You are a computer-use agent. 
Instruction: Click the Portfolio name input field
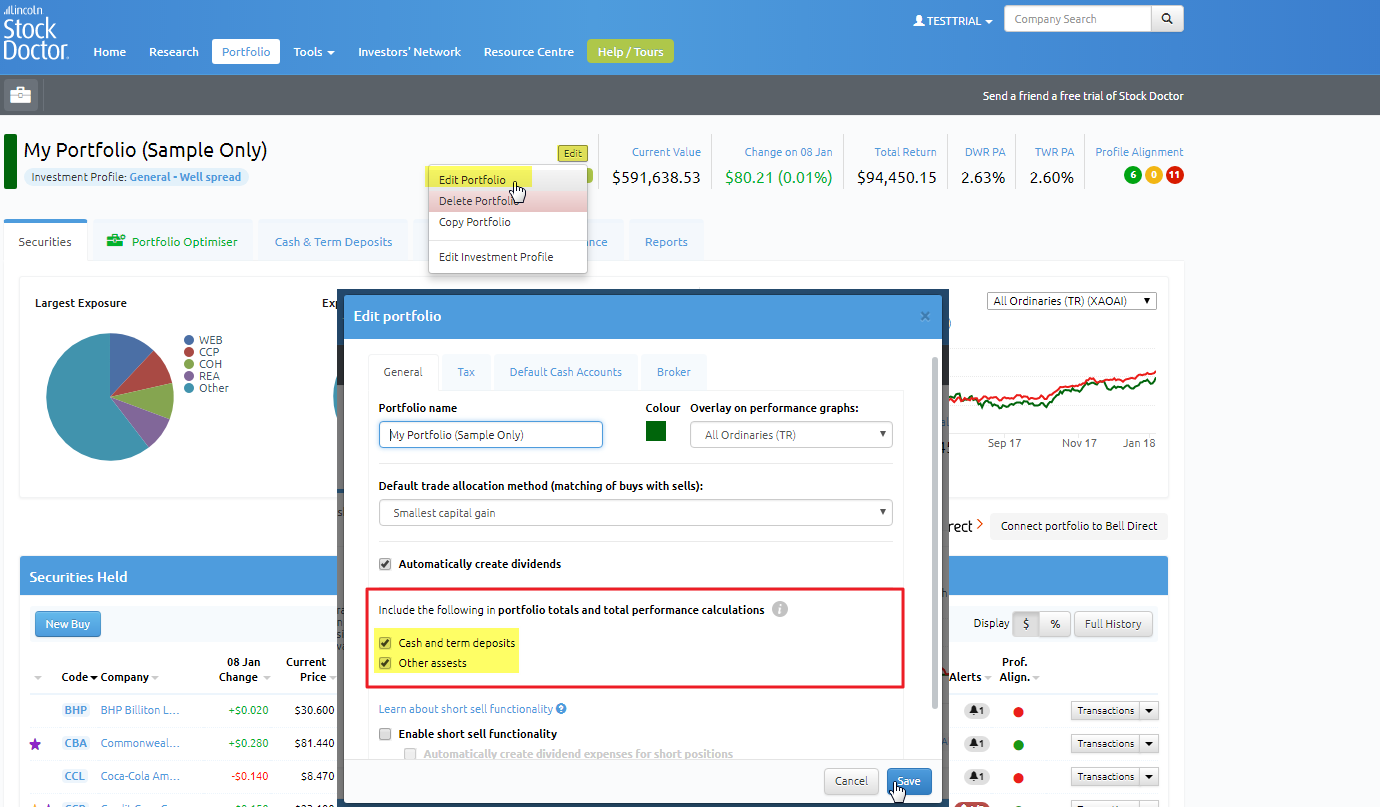click(x=491, y=434)
